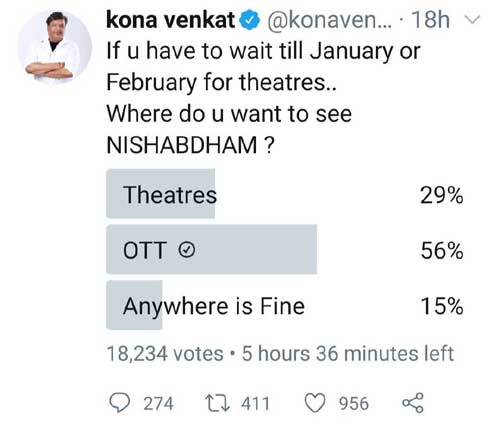
Task: Select the OTT poll option
Action: pos(285,250)
